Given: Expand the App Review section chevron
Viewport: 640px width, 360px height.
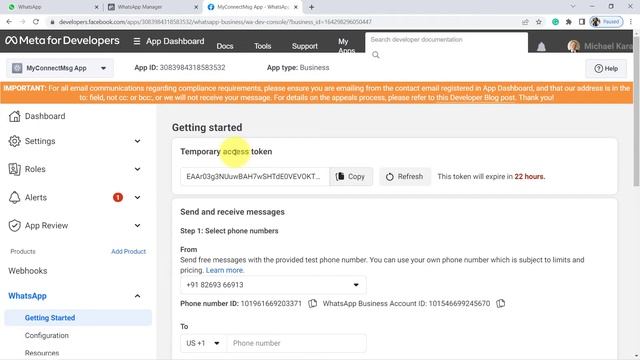Looking at the screenshot, I should tap(138, 226).
